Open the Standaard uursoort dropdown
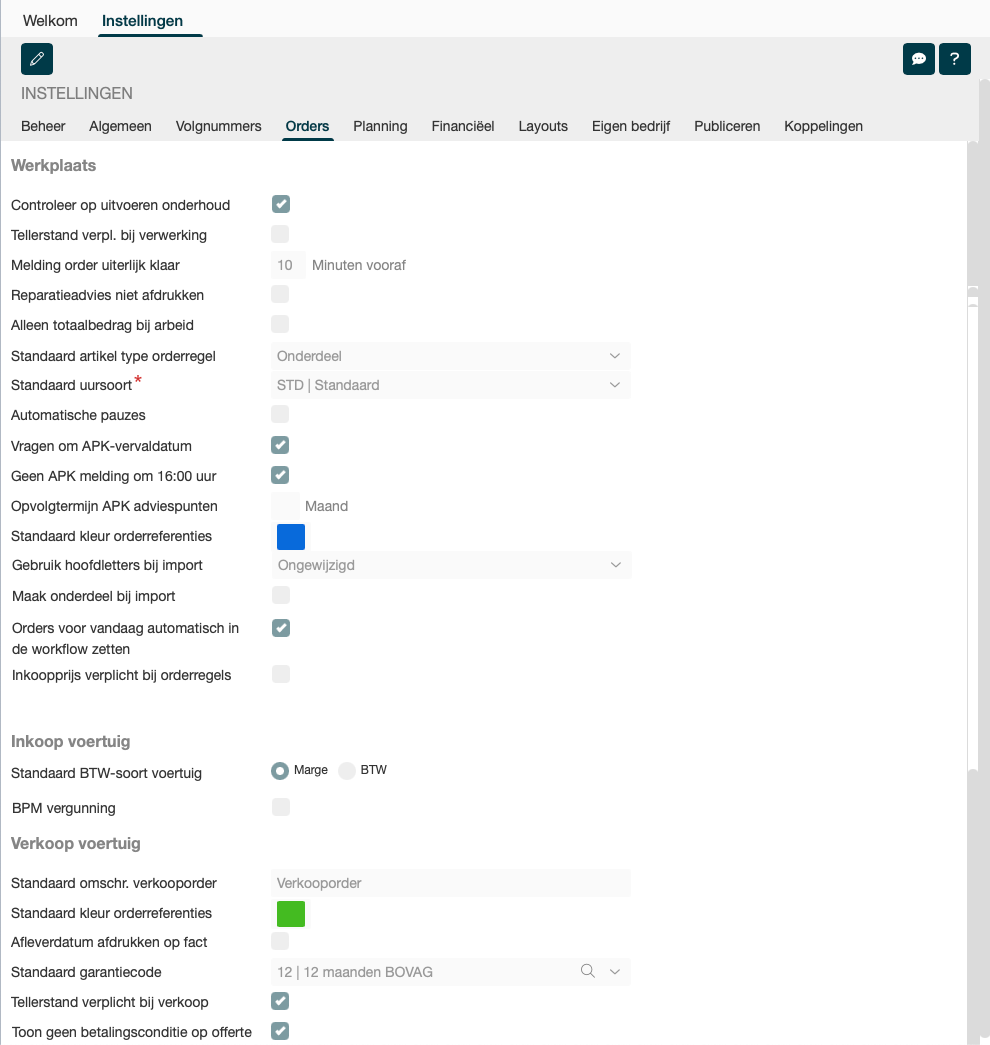Screen dimensions: 990x1045 pyautogui.click(x=614, y=385)
